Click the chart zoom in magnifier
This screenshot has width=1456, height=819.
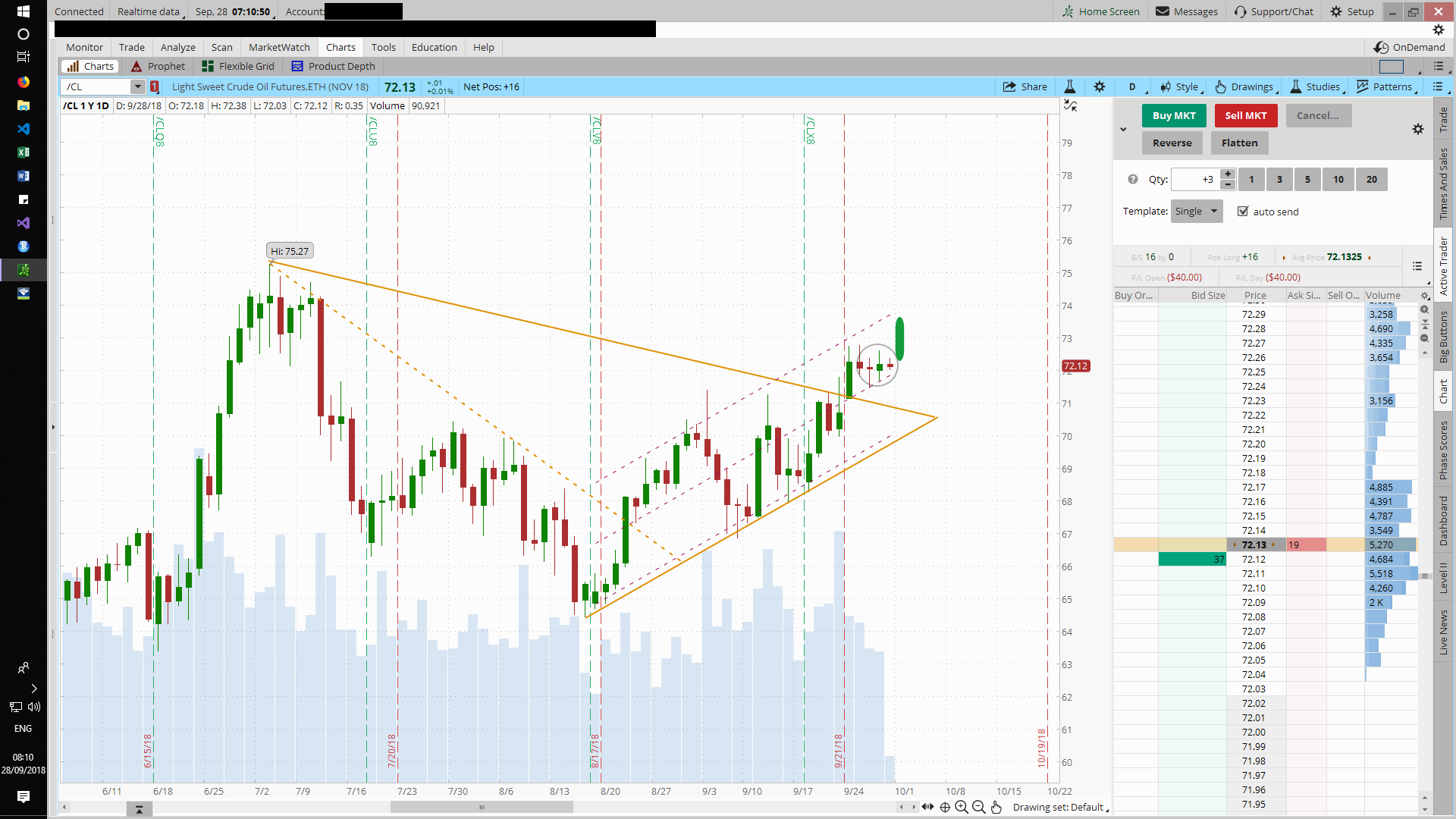click(x=962, y=807)
